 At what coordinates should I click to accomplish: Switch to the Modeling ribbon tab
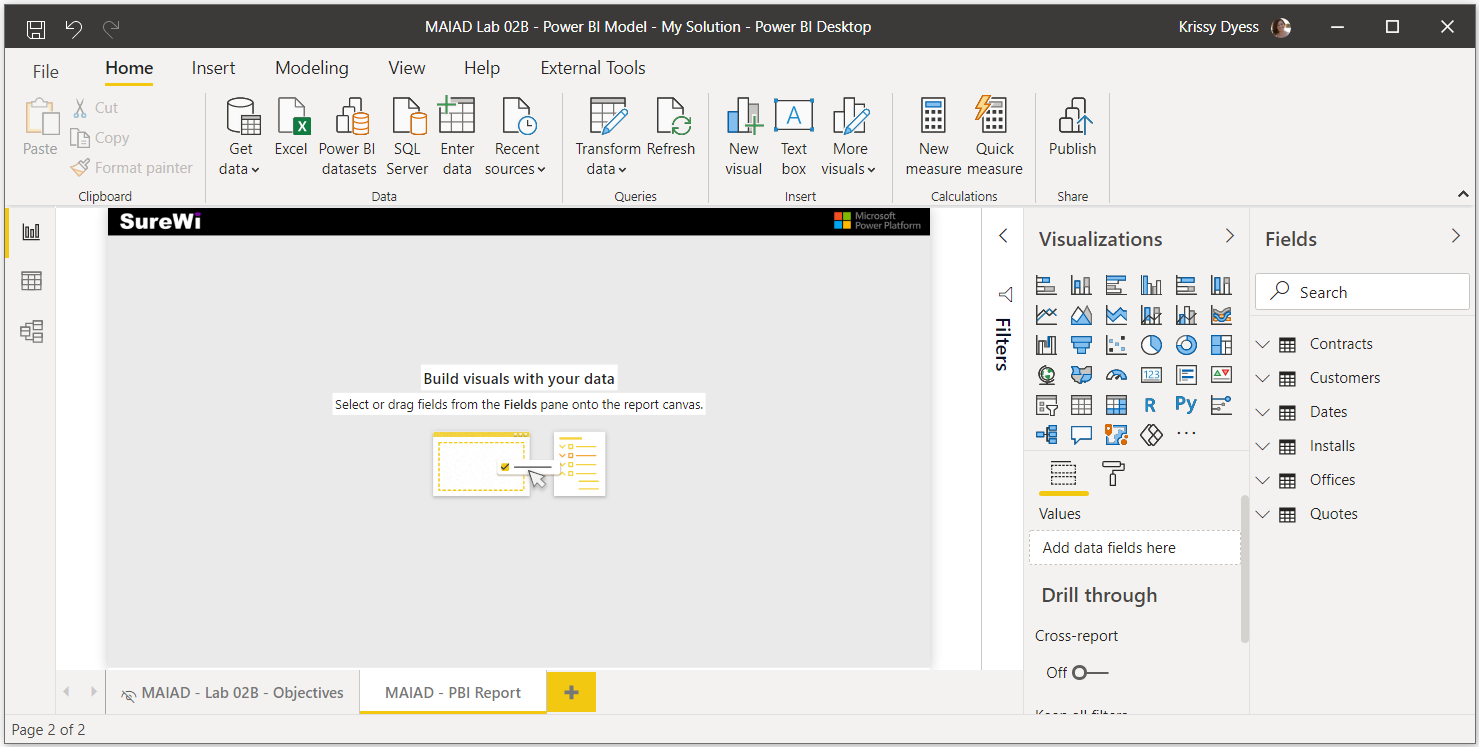pos(312,68)
